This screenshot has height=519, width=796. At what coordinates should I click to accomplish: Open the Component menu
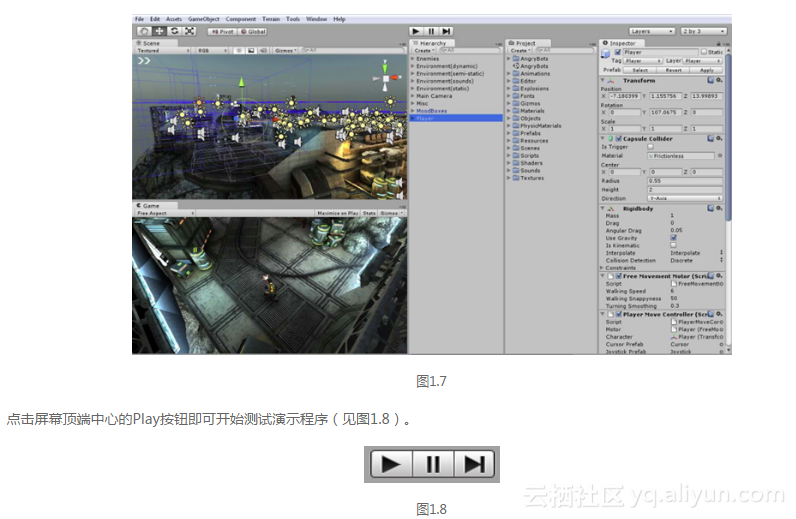click(241, 19)
